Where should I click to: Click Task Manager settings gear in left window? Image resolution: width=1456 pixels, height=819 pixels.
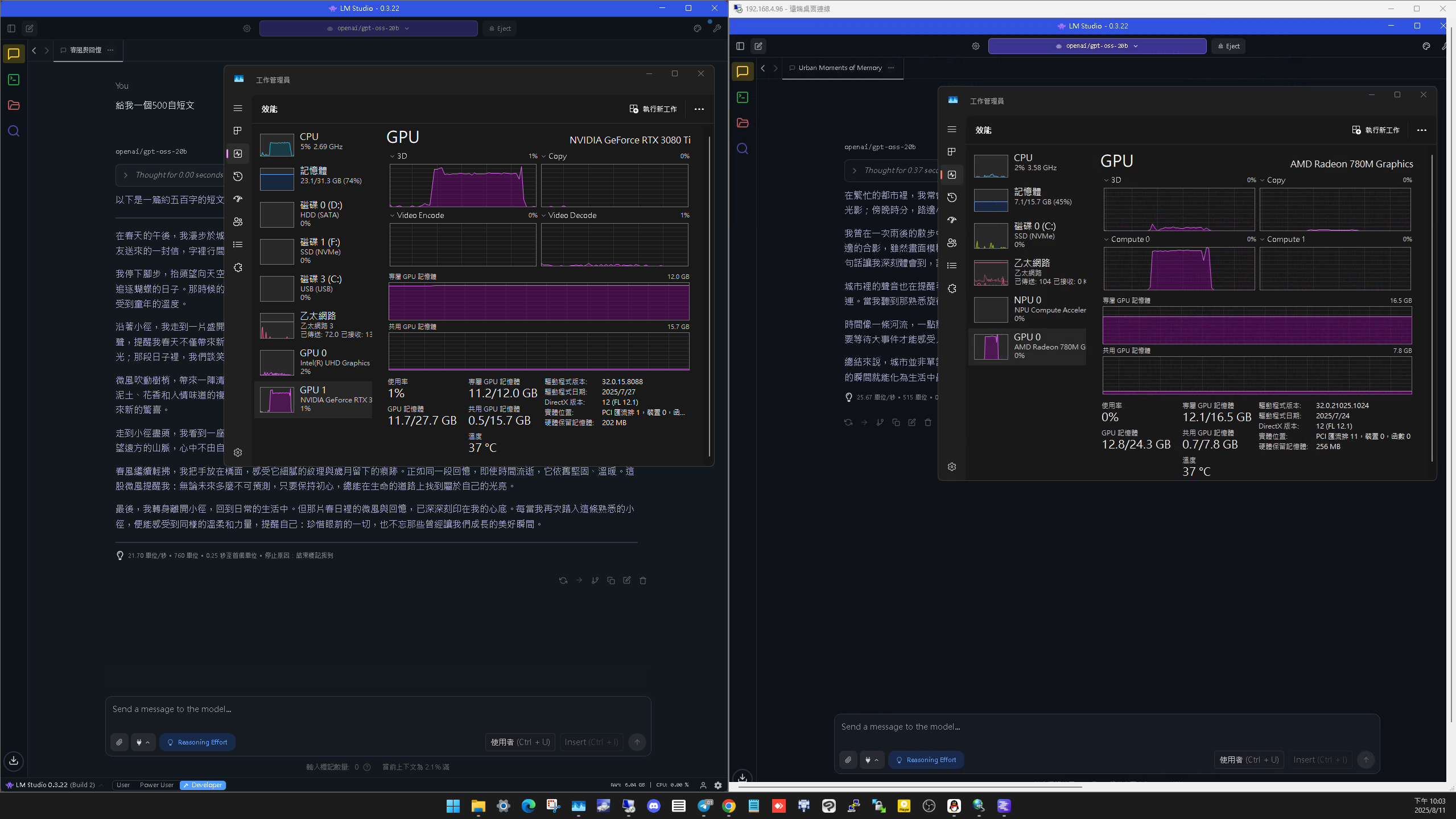238,452
